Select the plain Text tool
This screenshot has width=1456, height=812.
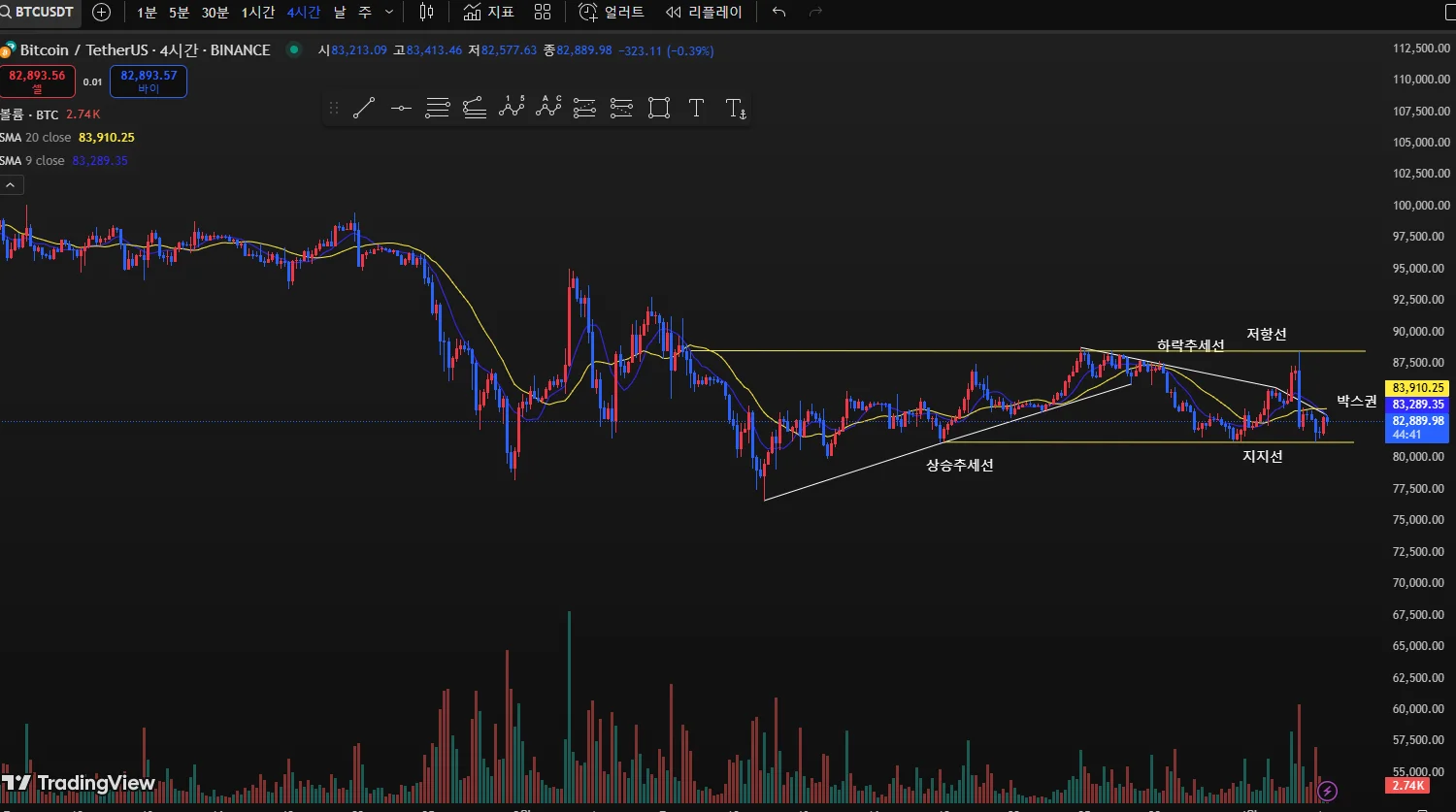point(696,109)
